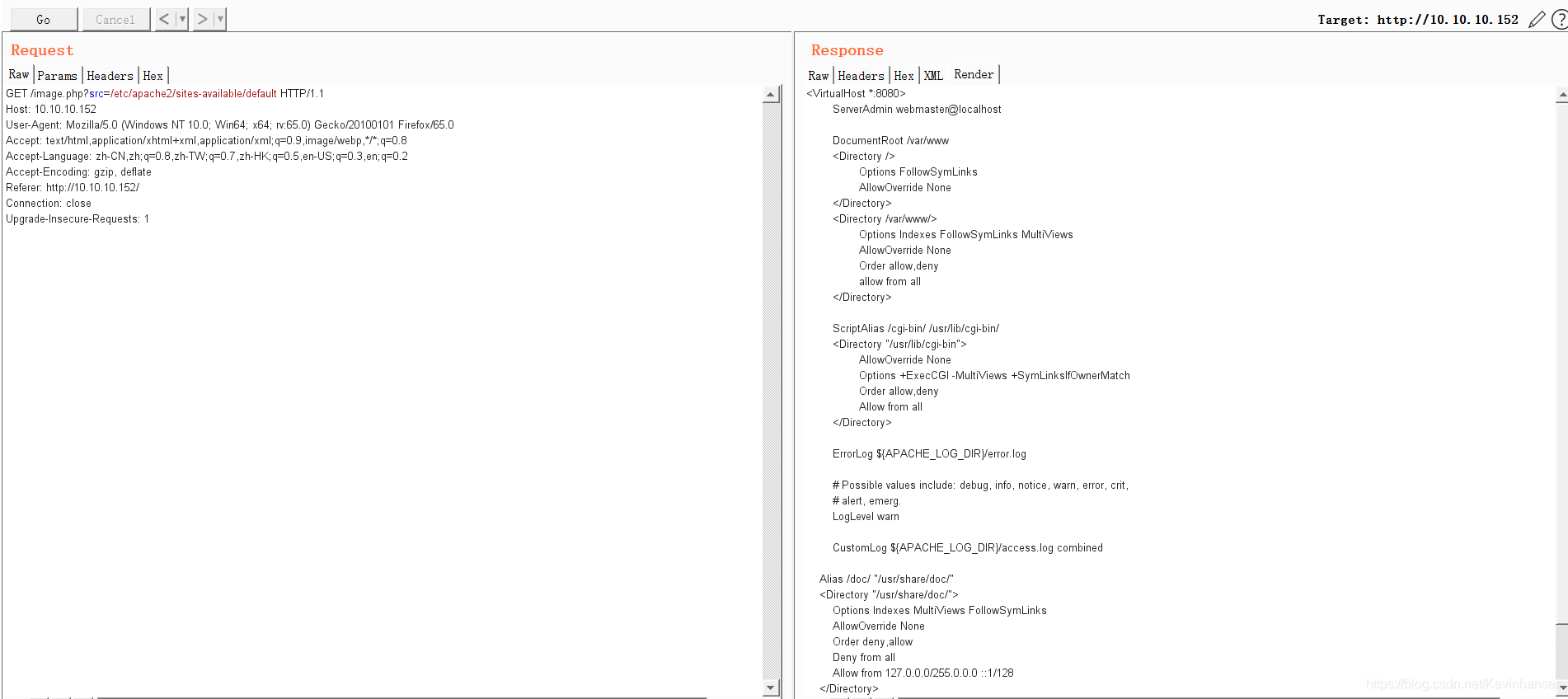1568x699 pixels.
Task: Select the Request Raw tab
Action: point(19,74)
